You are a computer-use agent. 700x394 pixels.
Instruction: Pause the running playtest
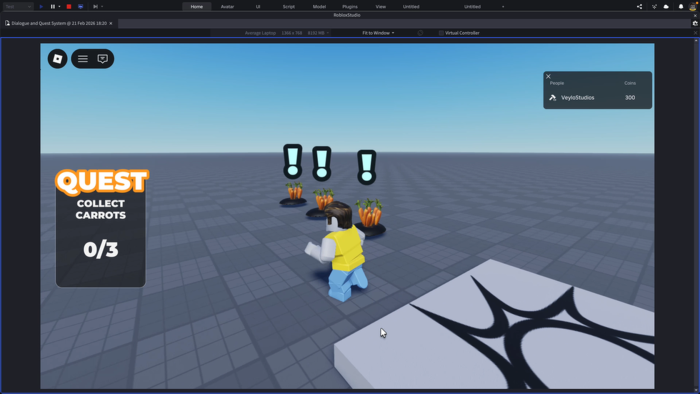[53, 7]
